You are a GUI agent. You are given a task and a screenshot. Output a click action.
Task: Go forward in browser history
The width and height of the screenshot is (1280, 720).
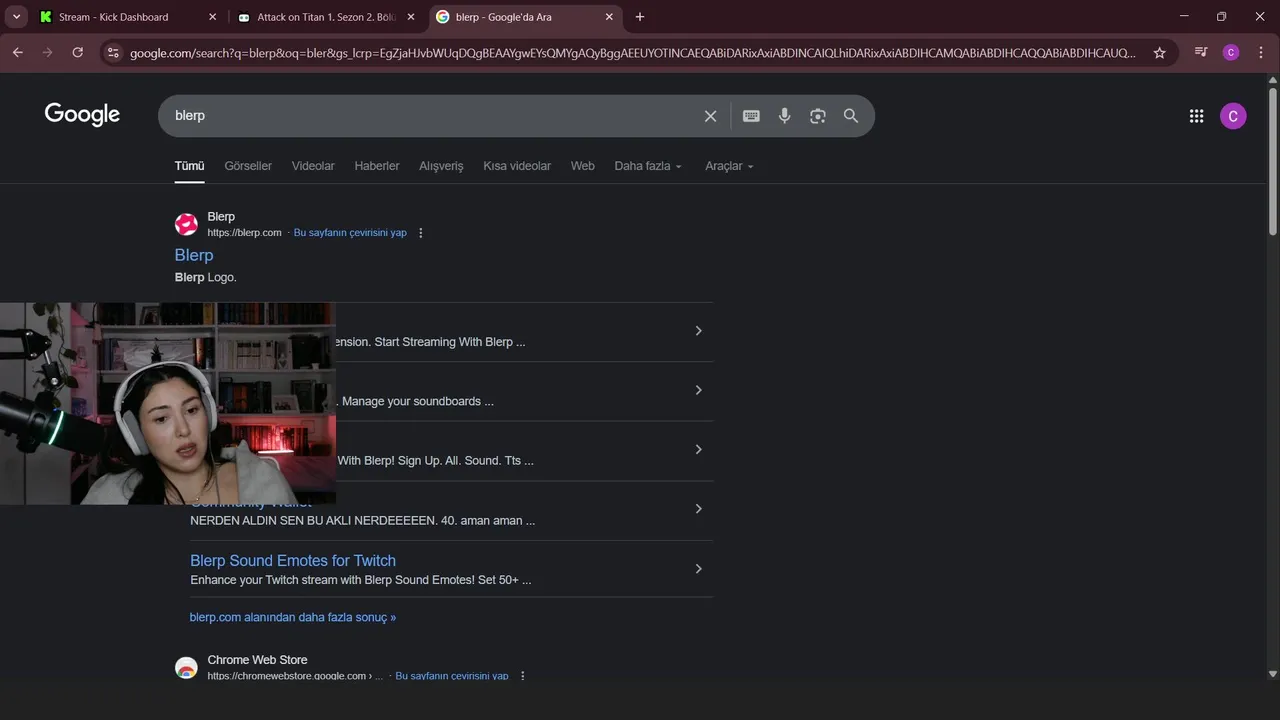47,52
